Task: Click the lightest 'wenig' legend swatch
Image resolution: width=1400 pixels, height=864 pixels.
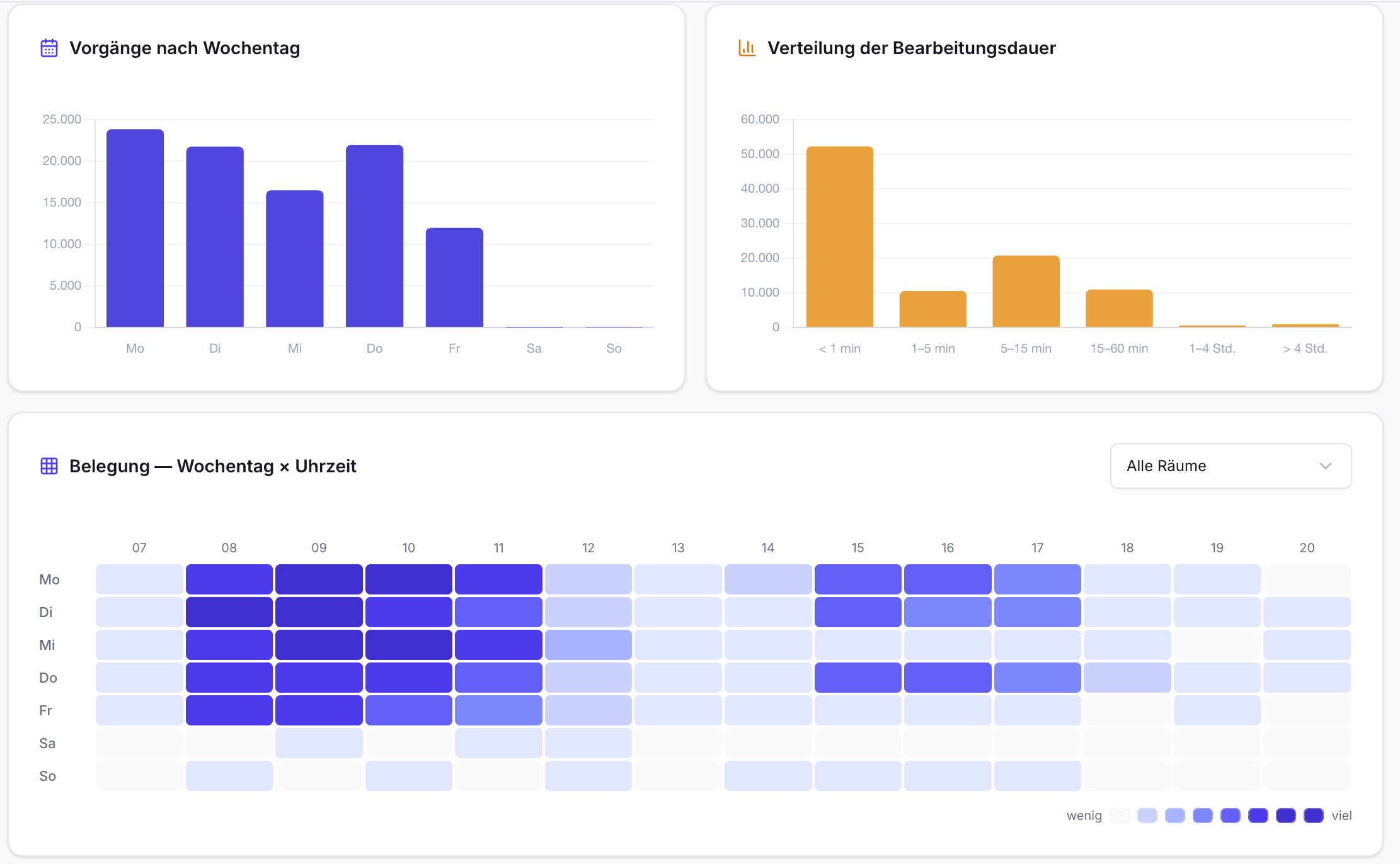Action: click(1120, 816)
